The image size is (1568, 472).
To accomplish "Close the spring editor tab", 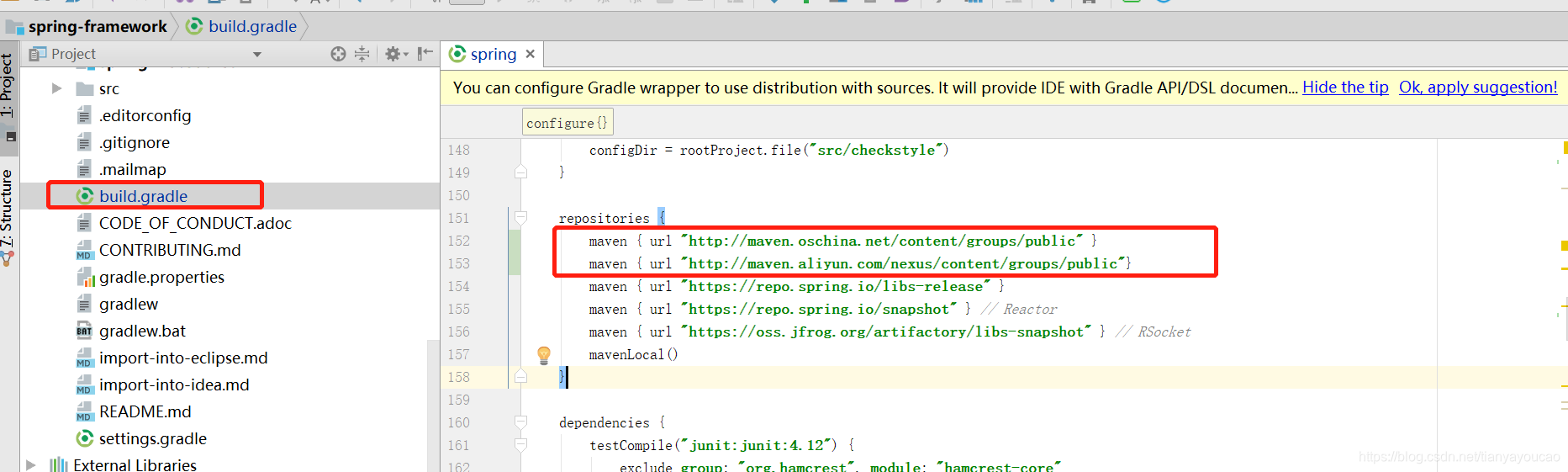I will 531,54.
